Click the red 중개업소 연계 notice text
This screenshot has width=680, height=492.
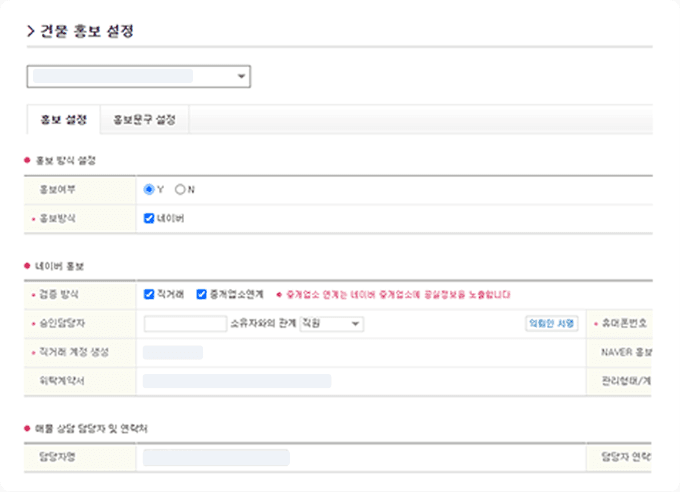396,295
